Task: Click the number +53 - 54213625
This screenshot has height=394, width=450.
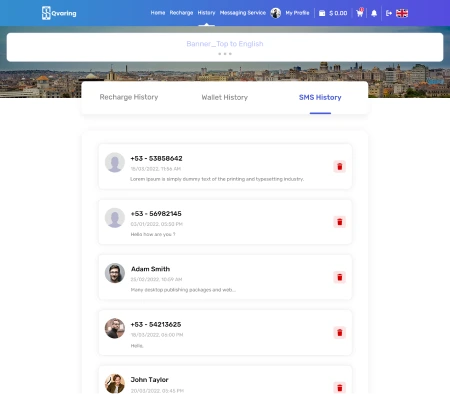Action: (x=156, y=324)
